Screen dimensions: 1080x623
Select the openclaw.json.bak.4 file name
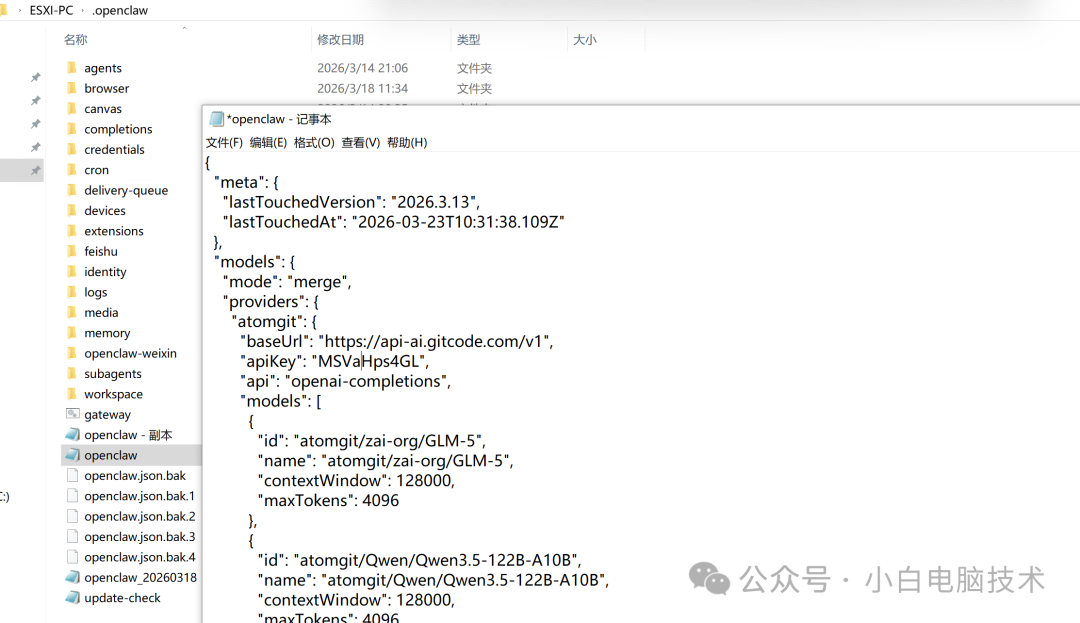(140, 557)
